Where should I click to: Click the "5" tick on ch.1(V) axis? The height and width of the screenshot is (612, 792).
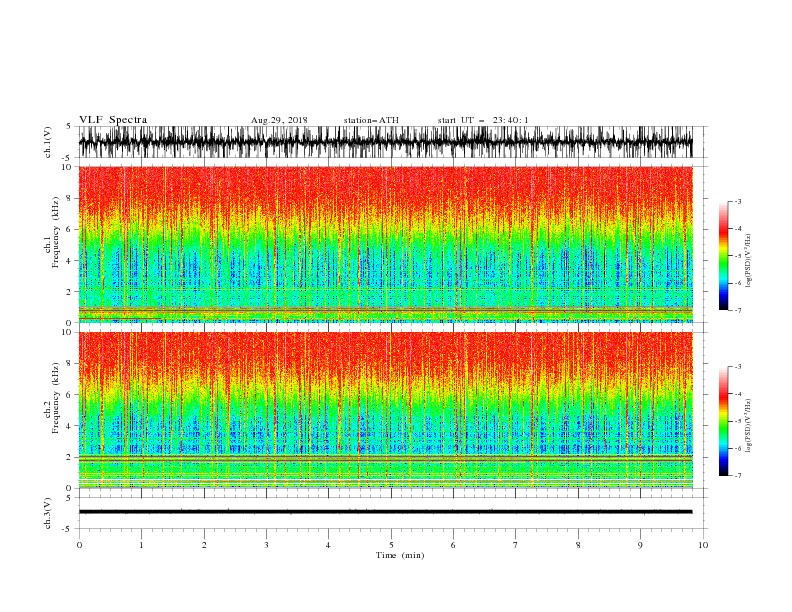tap(69, 127)
